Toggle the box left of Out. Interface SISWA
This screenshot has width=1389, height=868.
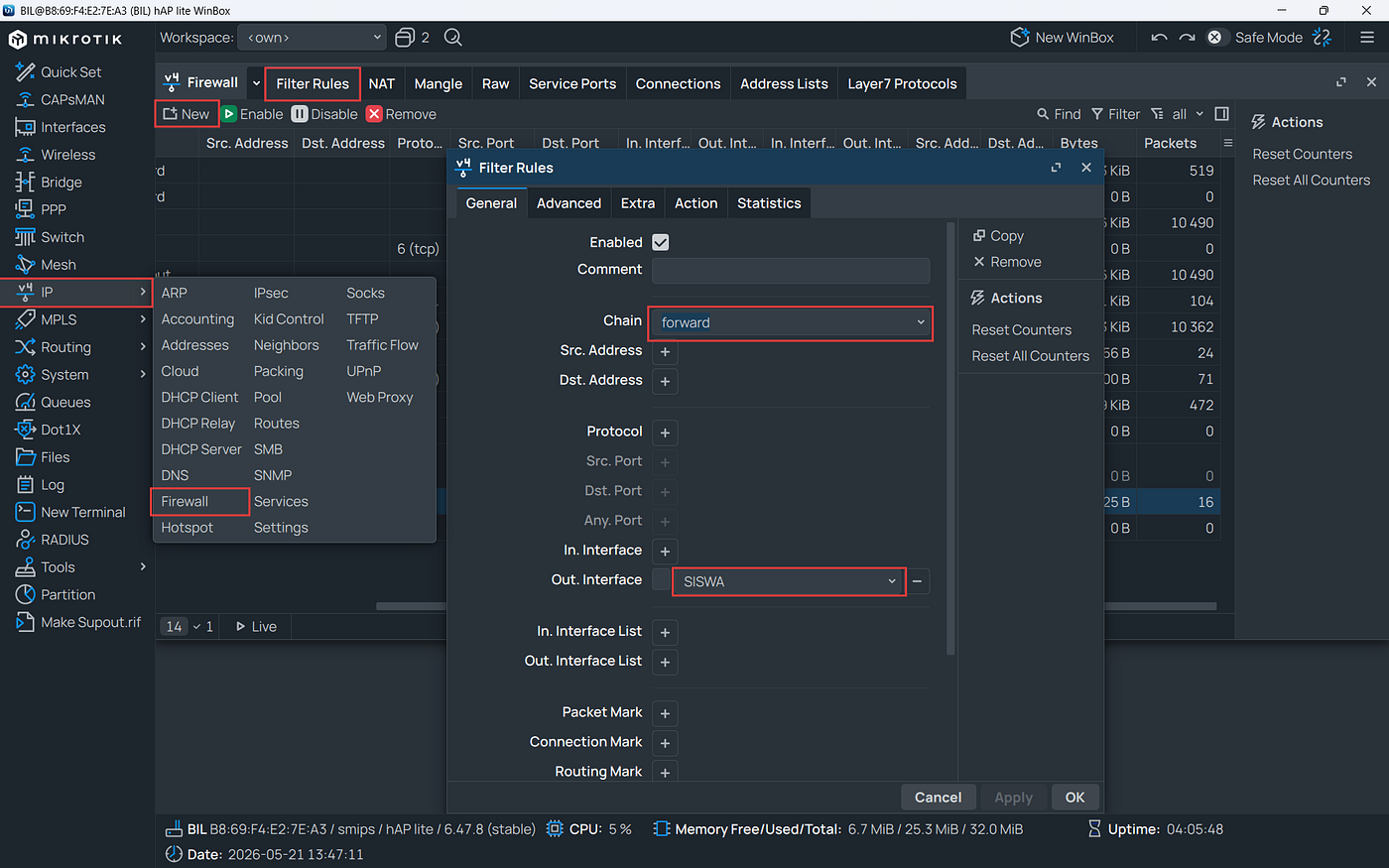coord(661,580)
